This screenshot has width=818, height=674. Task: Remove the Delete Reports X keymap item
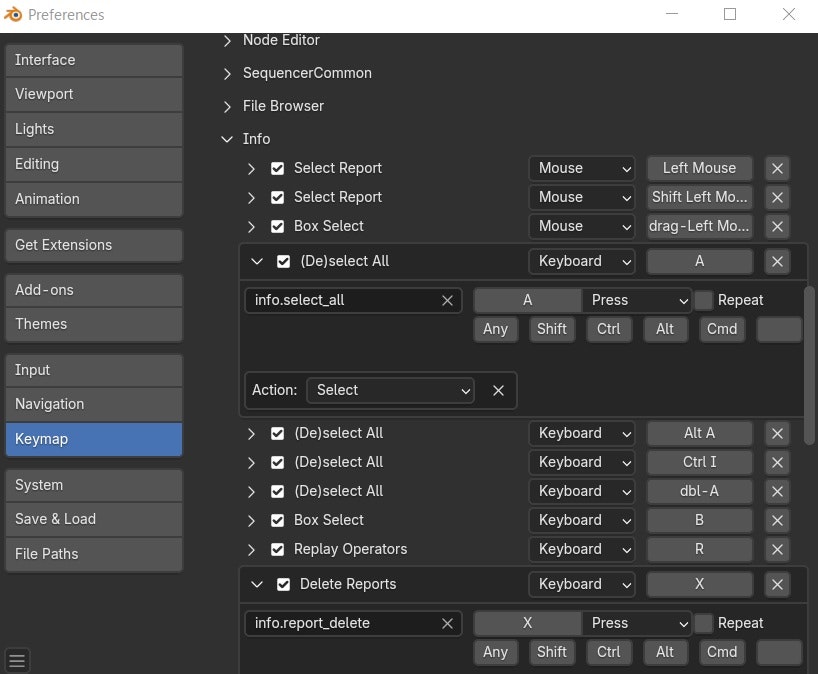coord(777,584)
